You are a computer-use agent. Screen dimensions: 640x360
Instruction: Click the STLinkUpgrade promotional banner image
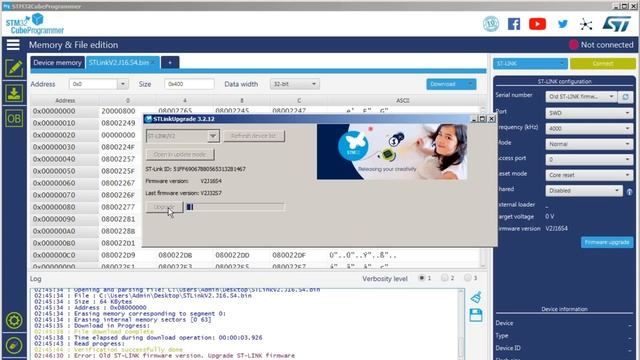click(x=392, y=152)
